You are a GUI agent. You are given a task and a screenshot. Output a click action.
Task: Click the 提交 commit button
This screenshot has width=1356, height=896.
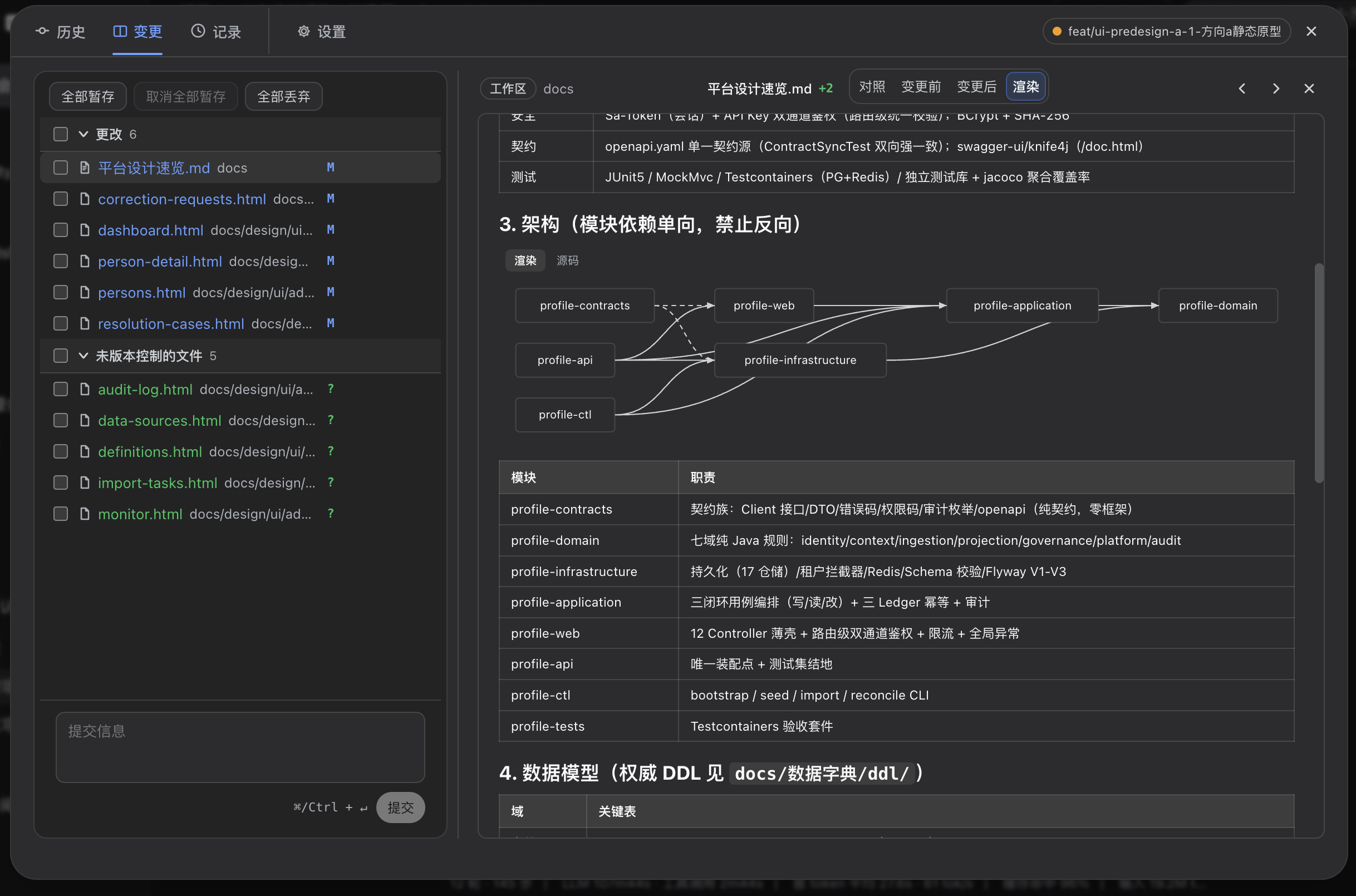pyautogui.click(x=400, y=808)
